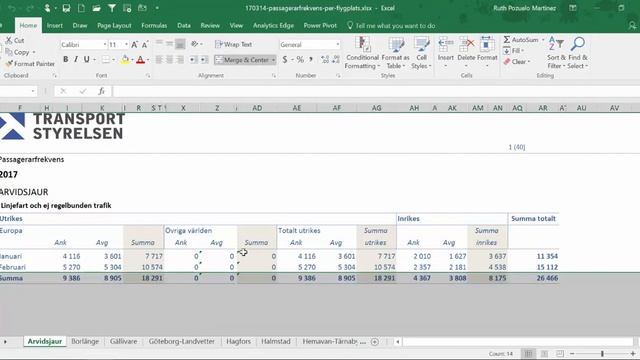Click the Orientation text angle icon
The height and width of the screenshot is (360, 640).
click(x=195, y=44)
